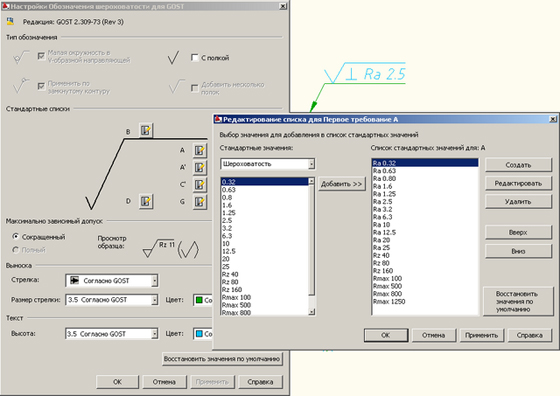Viewport: 560px width, 396px height.
Task: Open the leader Цвет green dropdown
Action: coord(203,300)
